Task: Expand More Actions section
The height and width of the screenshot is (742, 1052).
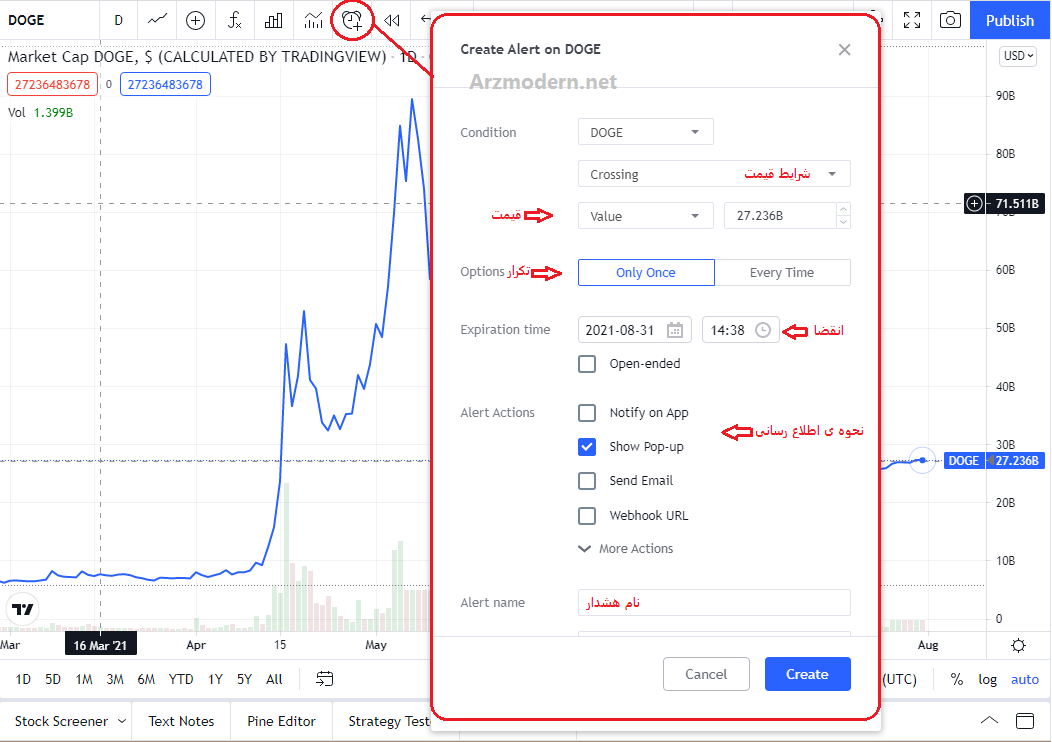Action: (625, 548)
